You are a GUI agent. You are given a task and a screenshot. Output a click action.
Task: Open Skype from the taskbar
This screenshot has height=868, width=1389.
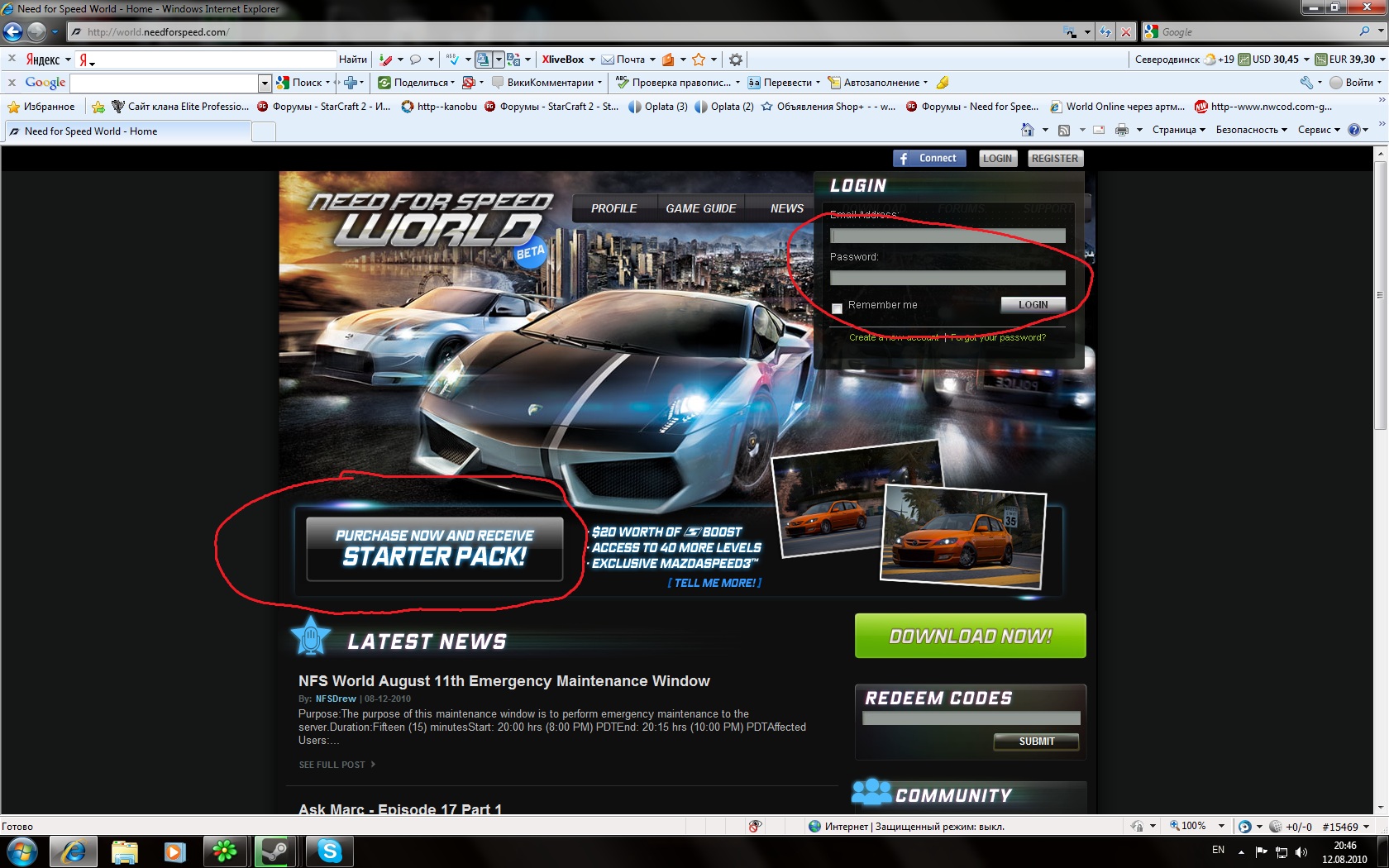[330, 851]
